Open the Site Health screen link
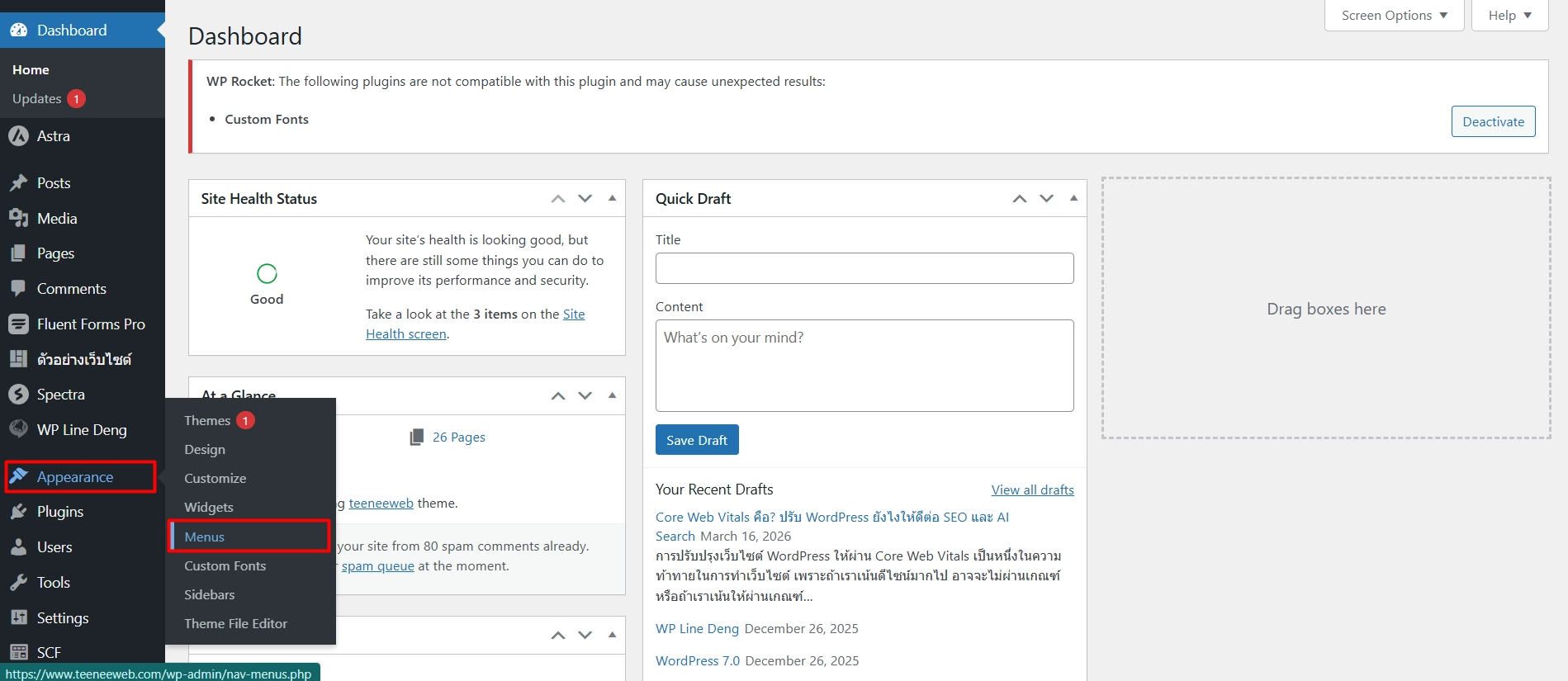The width and height of the screenshot is (1568, 681). point(476,324)
